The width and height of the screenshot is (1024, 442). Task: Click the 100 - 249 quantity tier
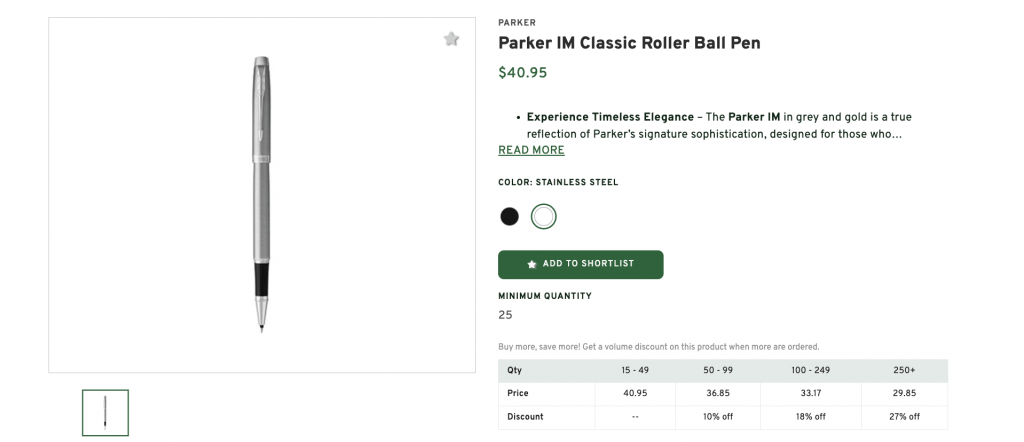pos(811,370)
